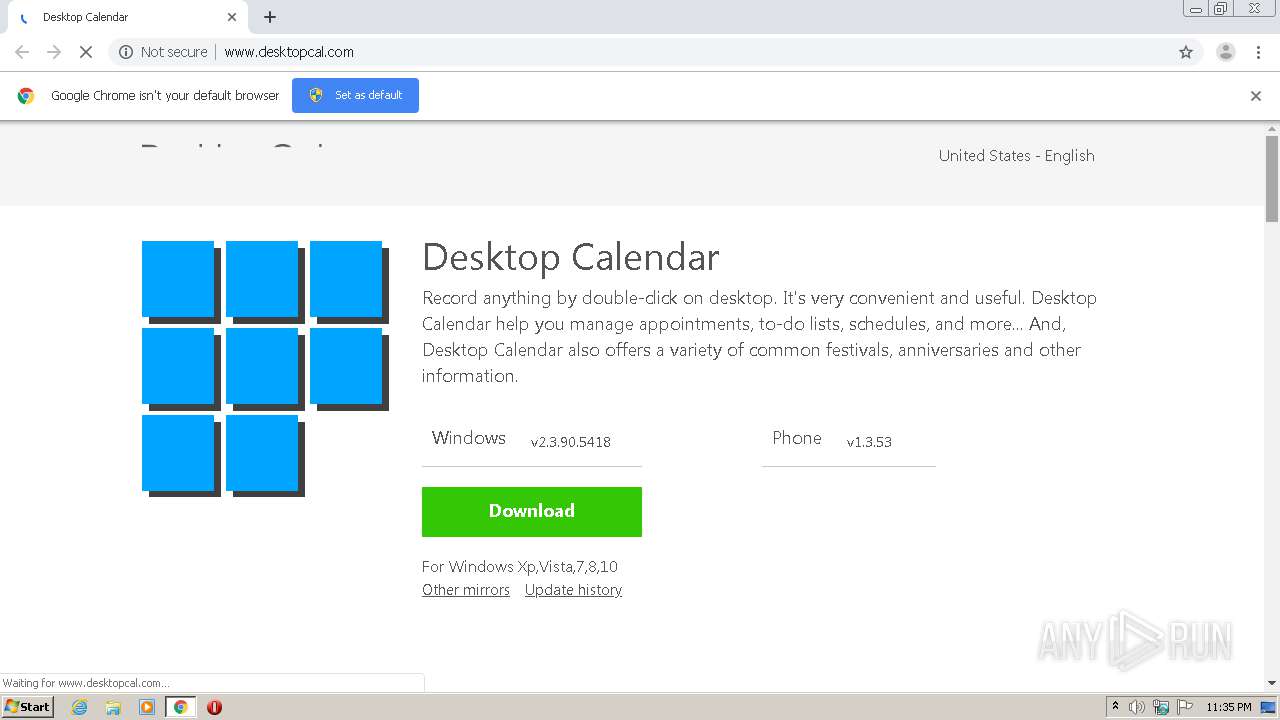This screenshot has height=720, width=1280.
Task: Click the taskbar clock 11:35 PM
Action: (1229, 707)
